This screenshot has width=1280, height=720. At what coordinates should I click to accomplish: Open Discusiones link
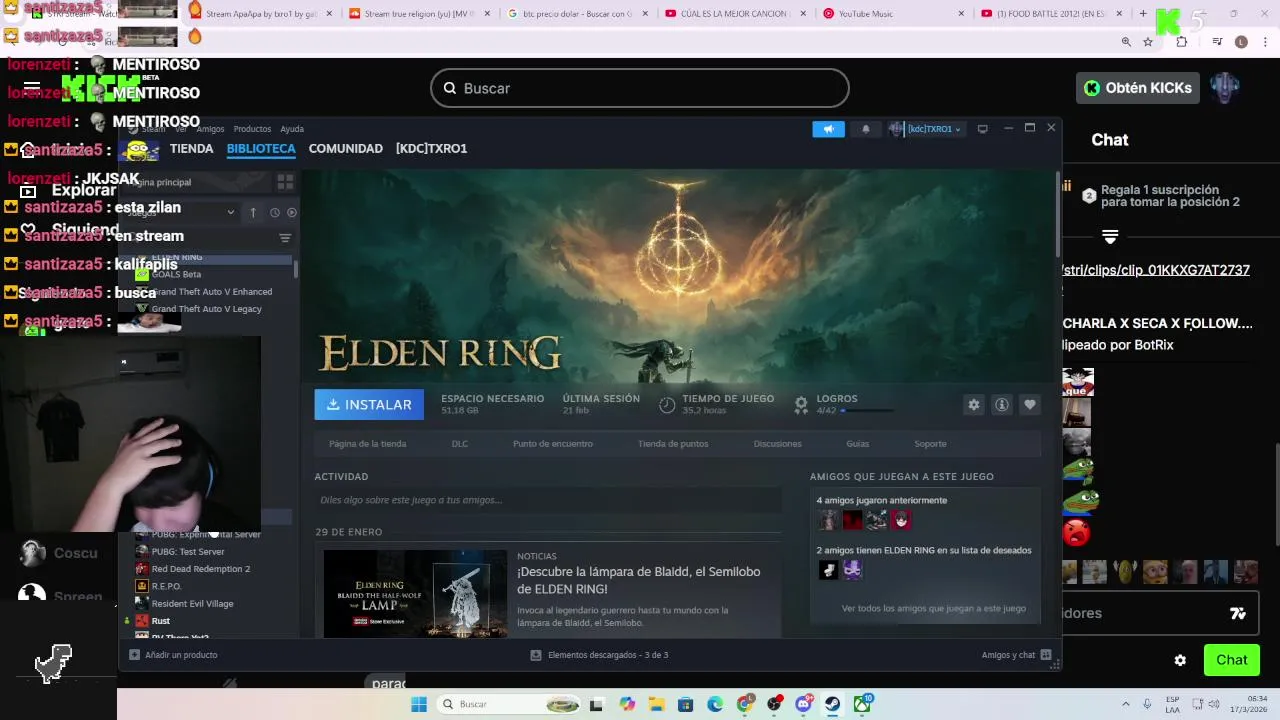[x=777, y=444]
